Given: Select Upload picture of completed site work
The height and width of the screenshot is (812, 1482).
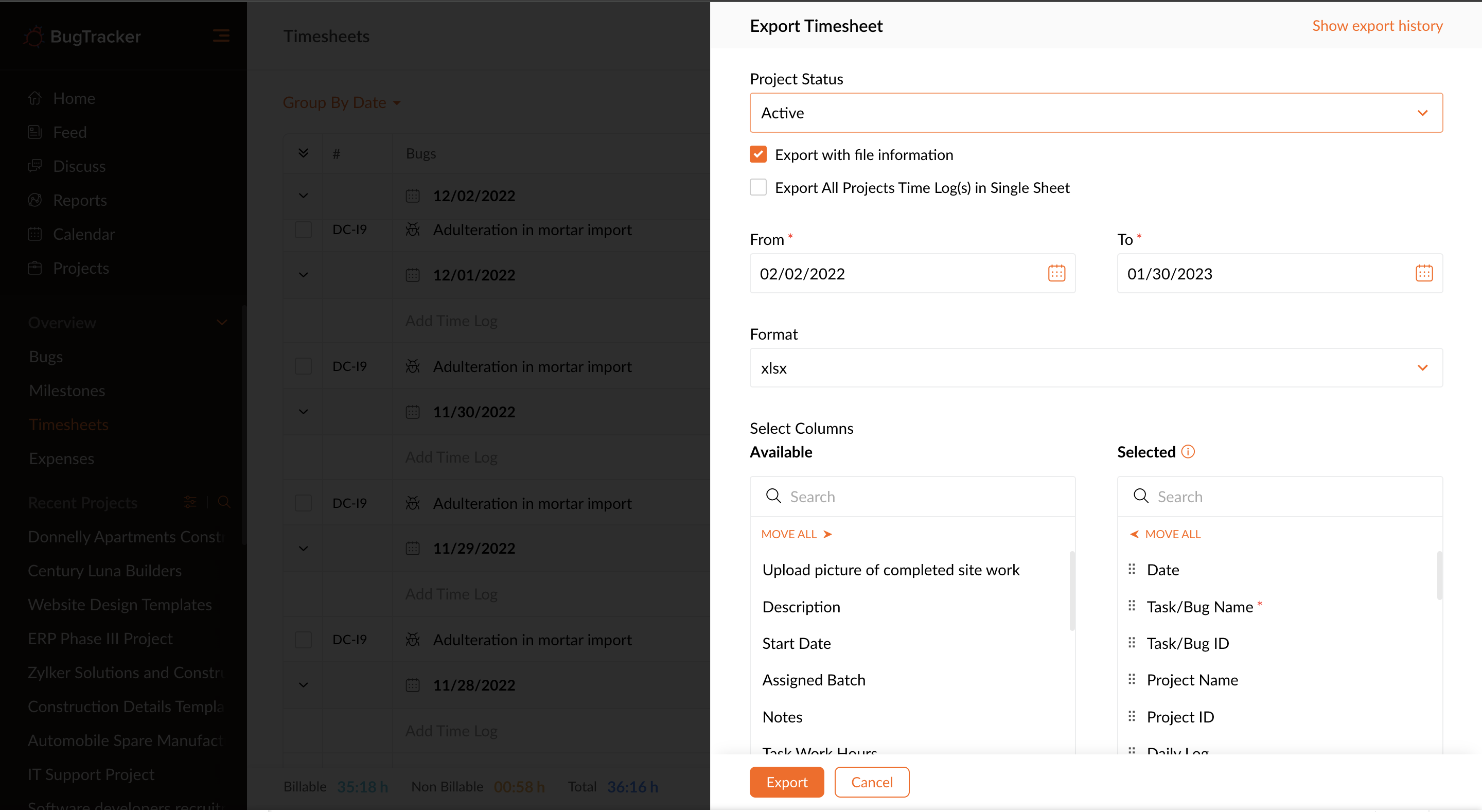Looking at the screenshot, I should [x=891, y=570].
